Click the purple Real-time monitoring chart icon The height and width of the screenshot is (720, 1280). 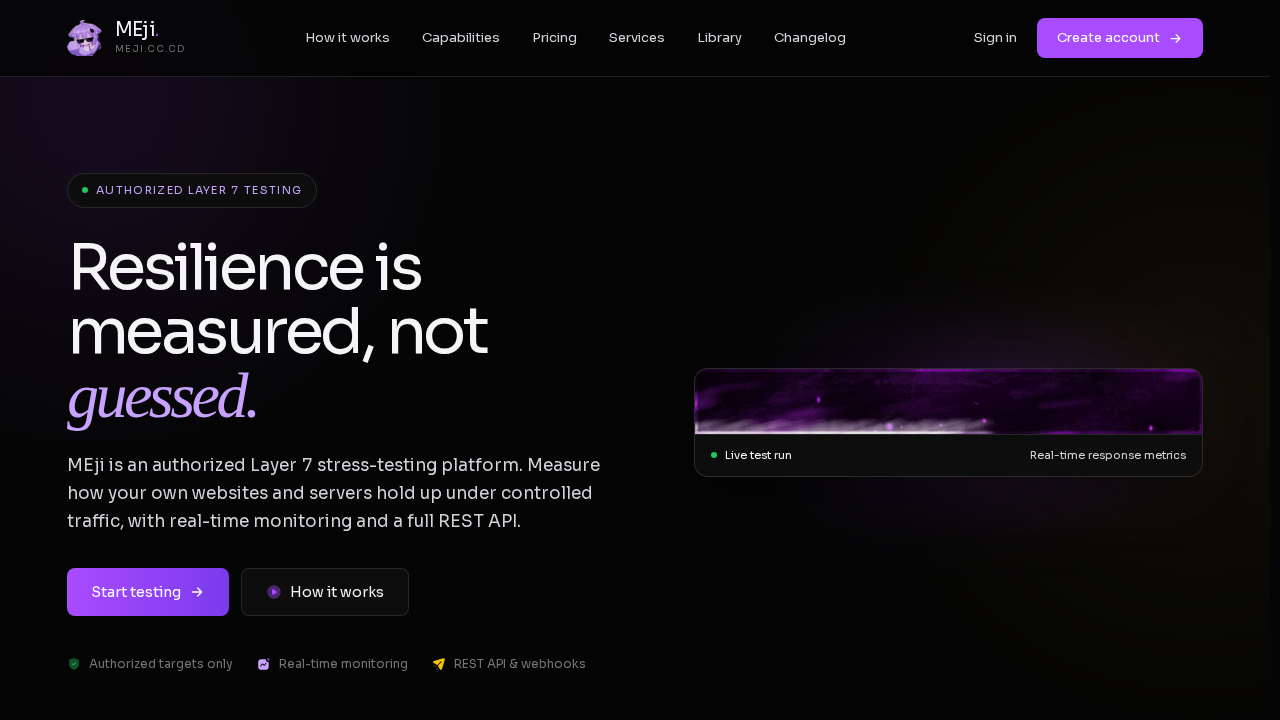click(x=264, y=664)
